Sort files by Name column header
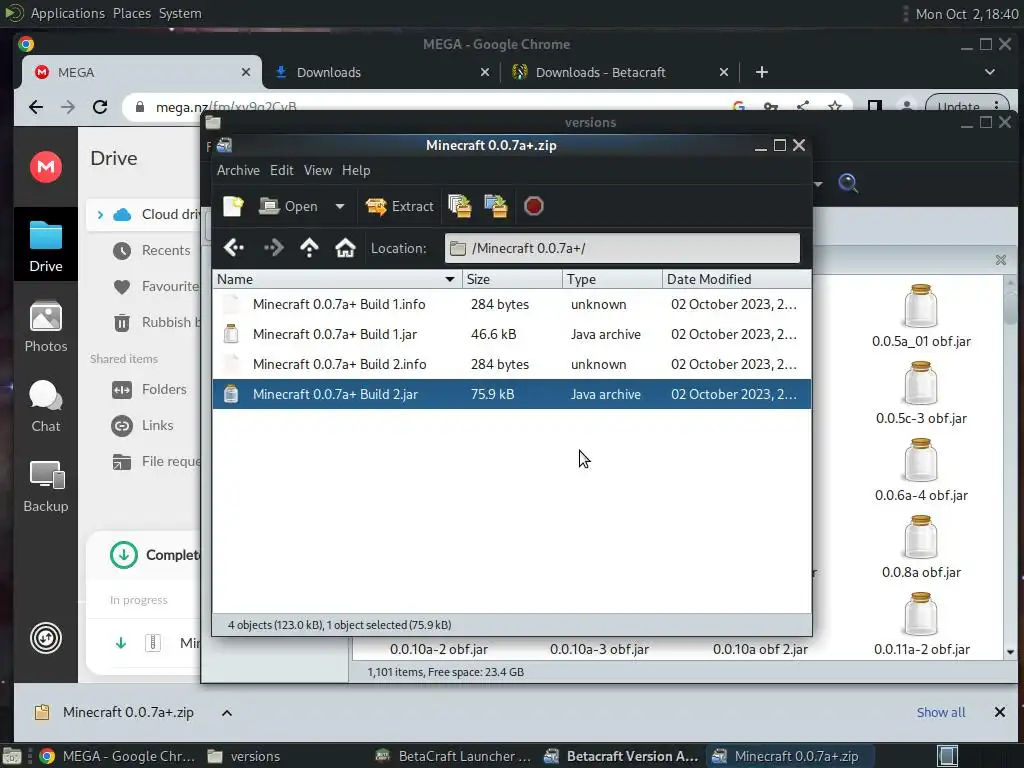Image resolution: width=1024 pixels, height=768 pixels. 337,280
